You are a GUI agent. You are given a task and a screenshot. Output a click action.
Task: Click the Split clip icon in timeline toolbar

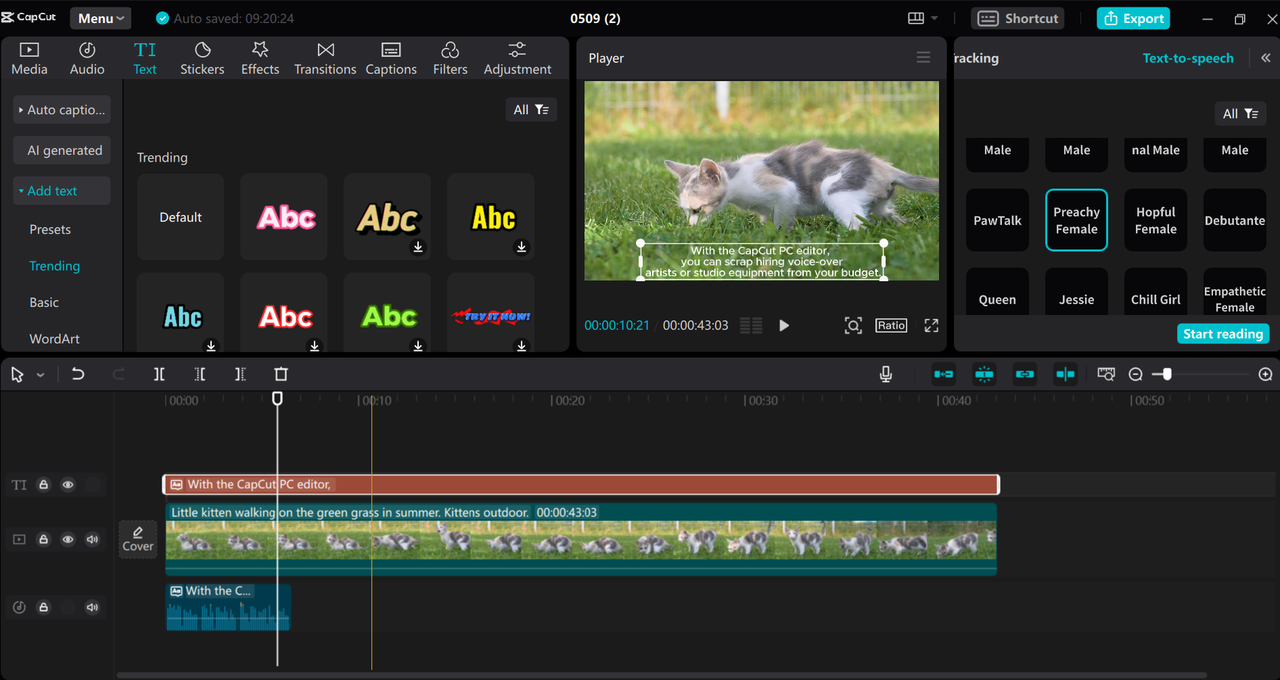pyautogui.click(x=159, y=374)
